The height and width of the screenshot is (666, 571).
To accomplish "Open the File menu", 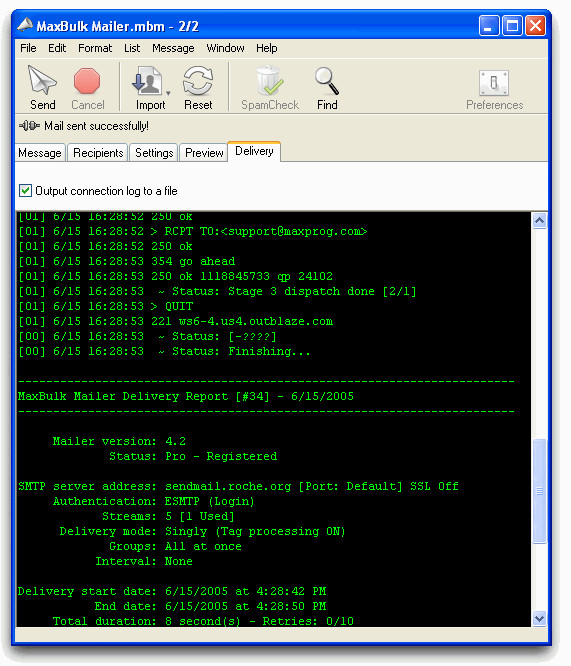I will pyautogui.click(x=28, y=48).
